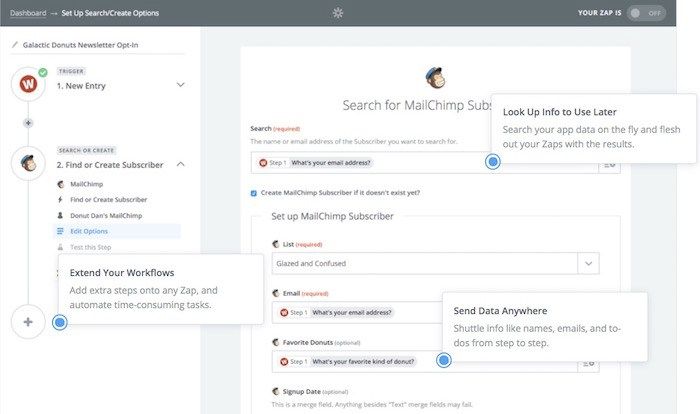
Task: Click the Step 1 Wufoo icon in Search field
Action: pyautogui.click(x=263, y=163)
